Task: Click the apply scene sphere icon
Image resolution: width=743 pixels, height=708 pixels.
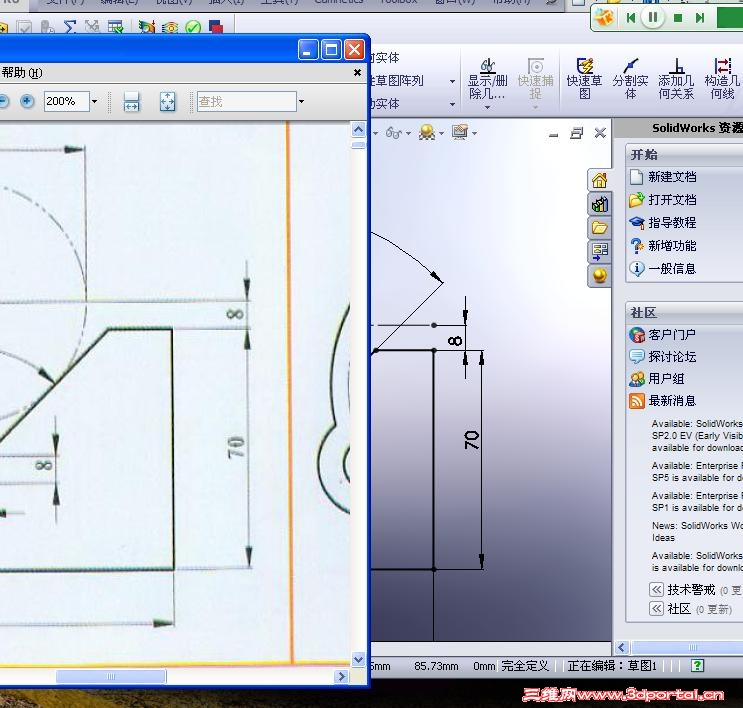Action: (x=426, y=132)
